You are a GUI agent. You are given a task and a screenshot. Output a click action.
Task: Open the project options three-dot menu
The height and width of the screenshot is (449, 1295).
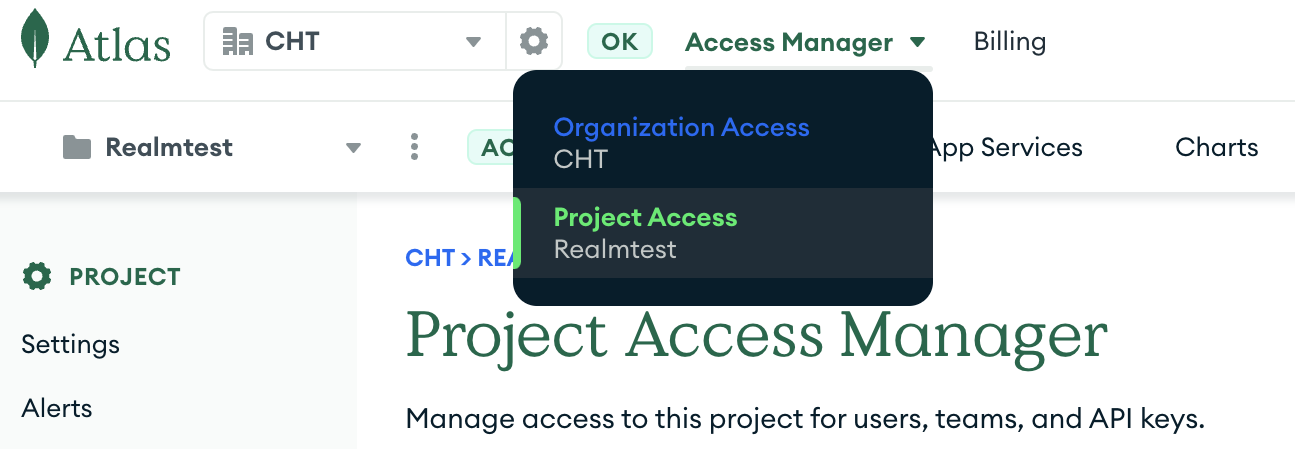[414, 147]
